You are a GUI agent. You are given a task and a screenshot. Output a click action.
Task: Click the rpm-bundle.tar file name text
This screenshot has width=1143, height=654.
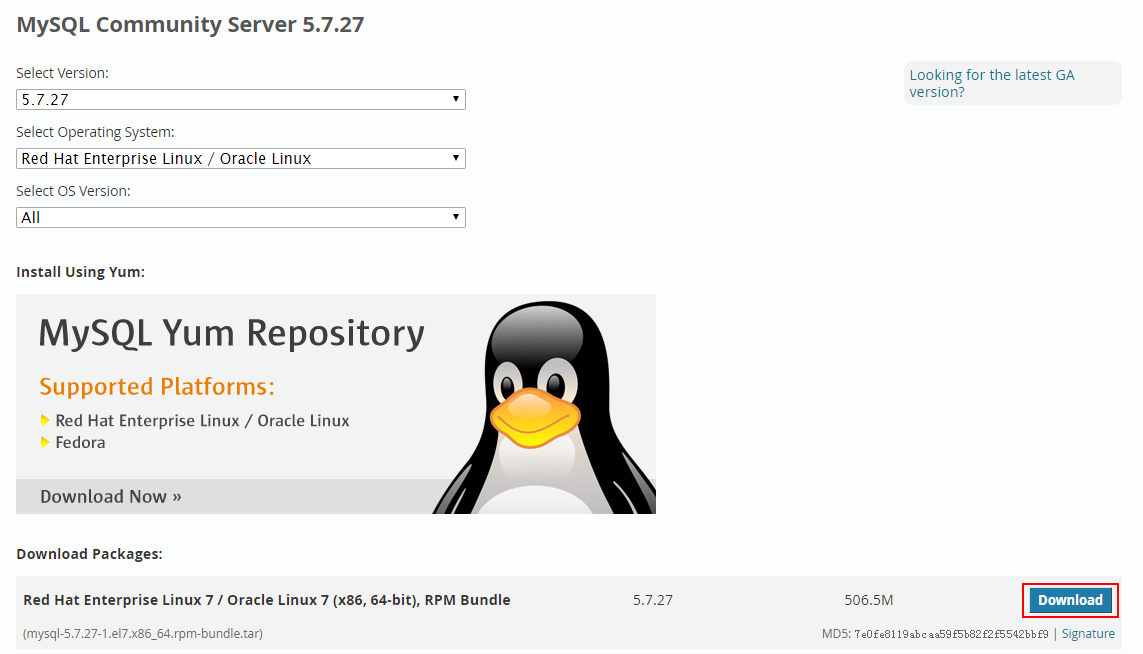143,634
